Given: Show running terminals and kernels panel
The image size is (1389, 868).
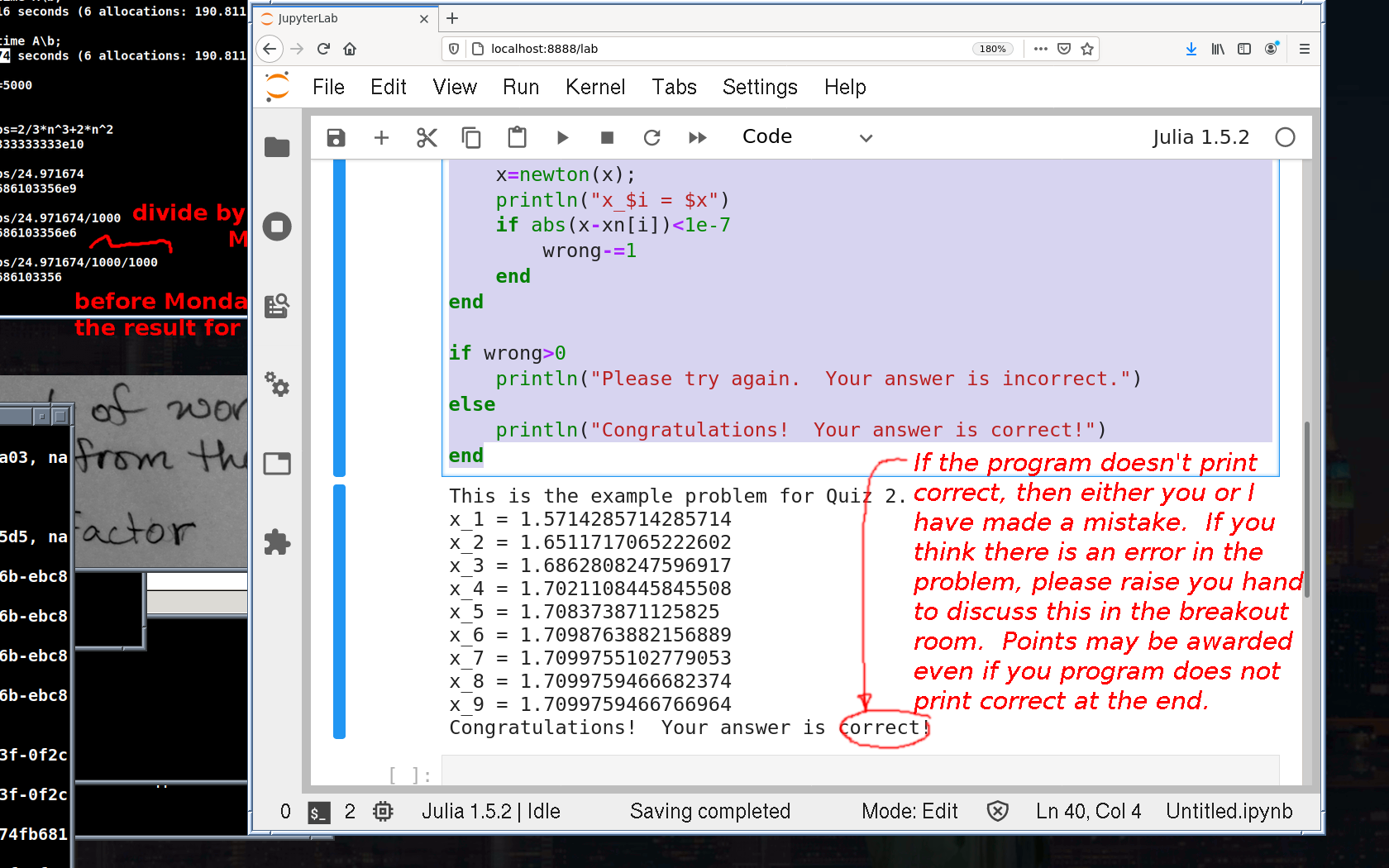Looking at the screenshot, I should [277, 227].
